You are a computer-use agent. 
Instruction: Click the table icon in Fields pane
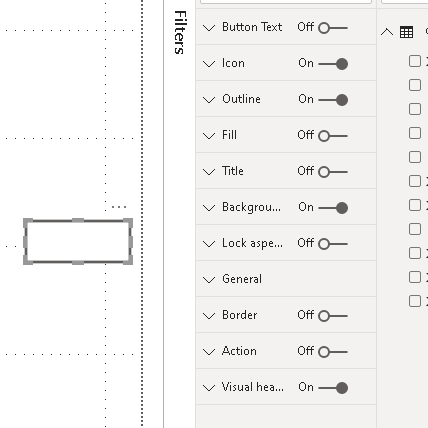click(406, 32)
